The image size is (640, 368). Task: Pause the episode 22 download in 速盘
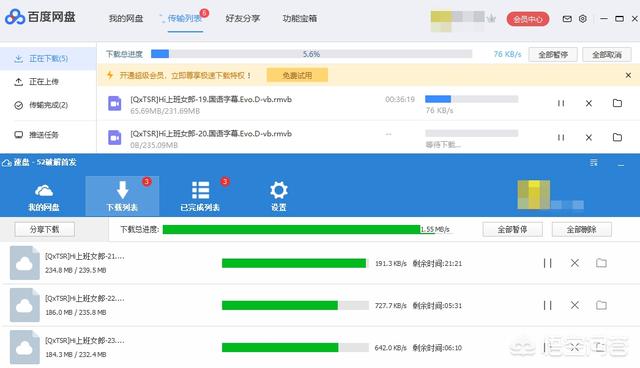point(547,305)
